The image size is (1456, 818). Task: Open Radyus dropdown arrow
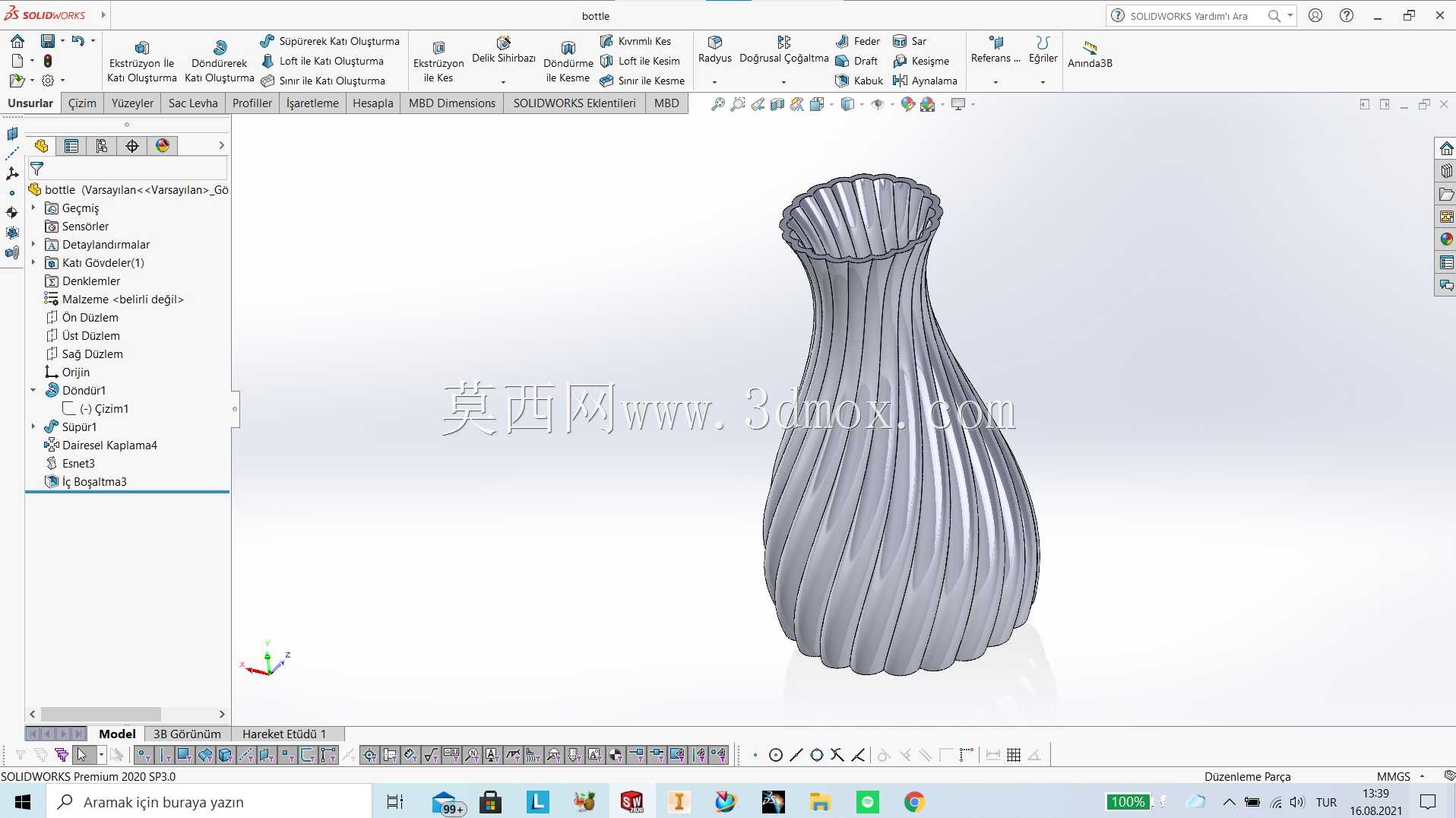pos(714,82)
